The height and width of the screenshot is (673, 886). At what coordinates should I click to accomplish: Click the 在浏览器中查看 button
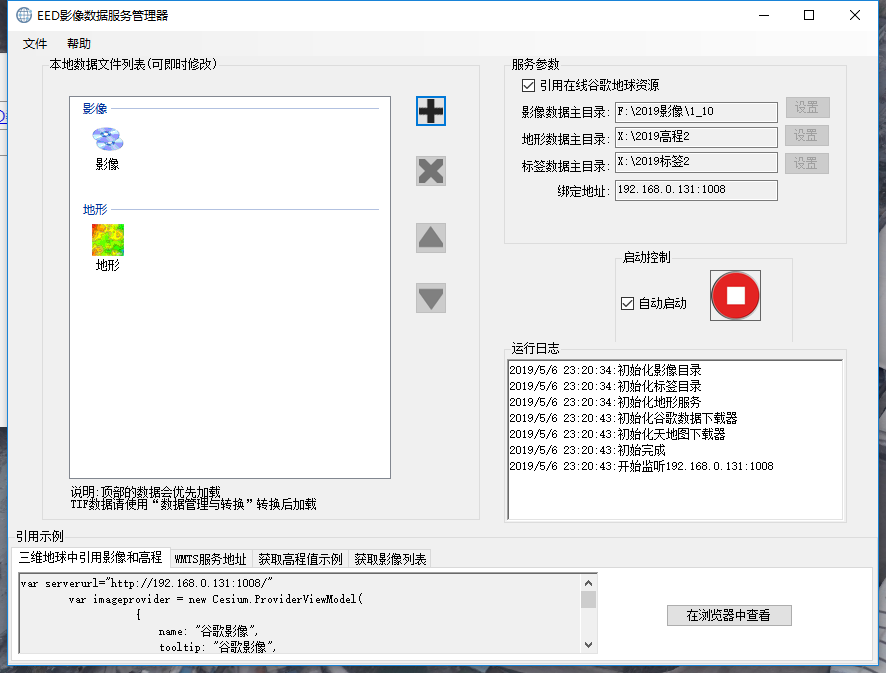tap(728, 616)
